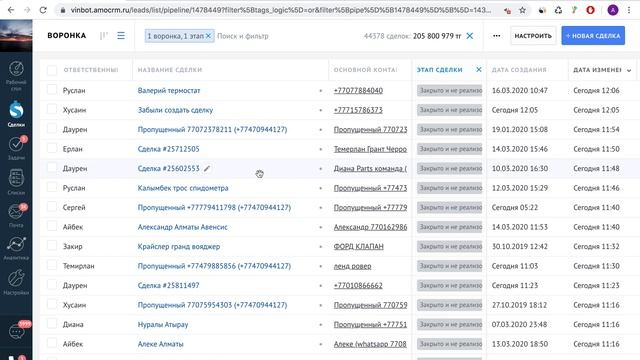Viewport: 640px width, 360px height.
Task: Open stage label in Крайслер гранд вояджер row
Action: [449, 247]
